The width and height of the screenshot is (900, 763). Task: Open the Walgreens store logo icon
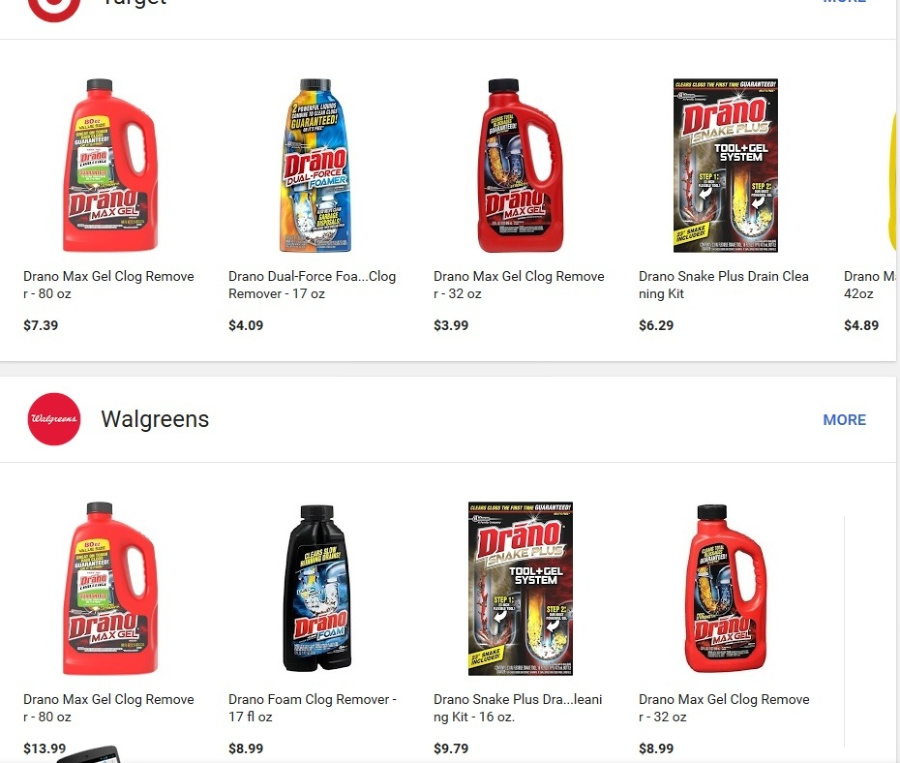click(54, 419)
